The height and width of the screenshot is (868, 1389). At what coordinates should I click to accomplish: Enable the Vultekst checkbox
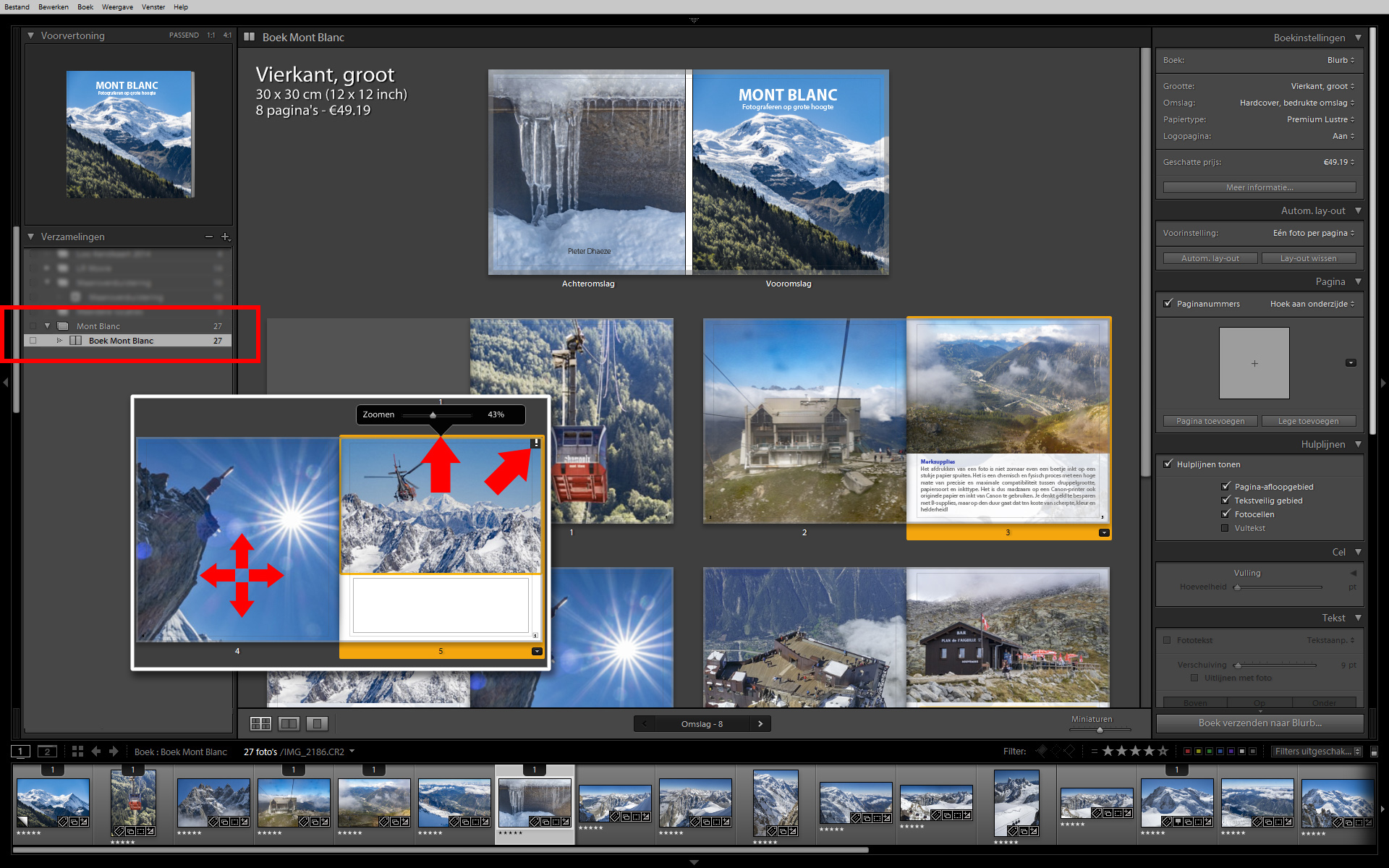point(1226,528)
